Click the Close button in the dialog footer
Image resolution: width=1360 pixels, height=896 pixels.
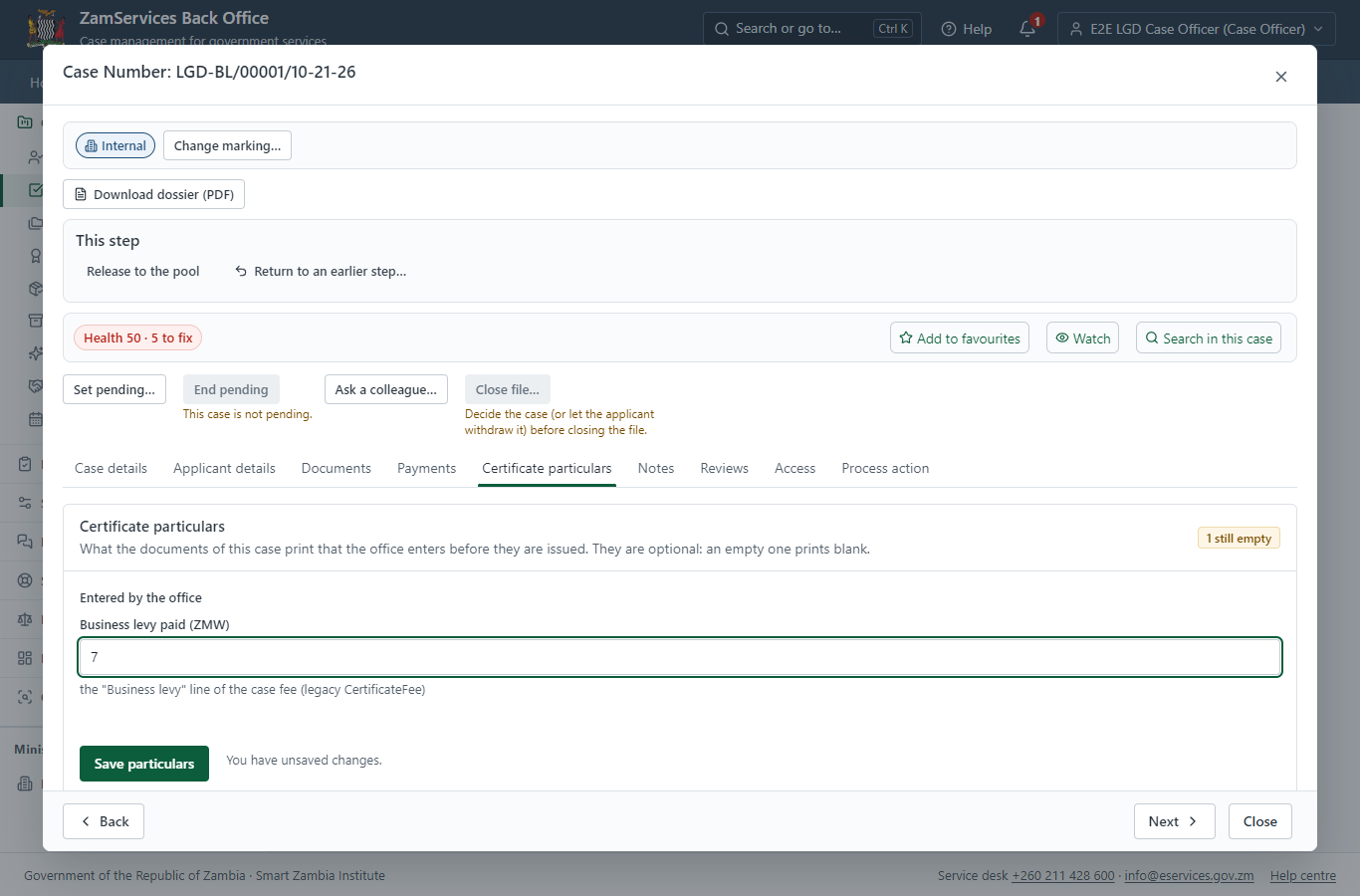click(1260, 821)
